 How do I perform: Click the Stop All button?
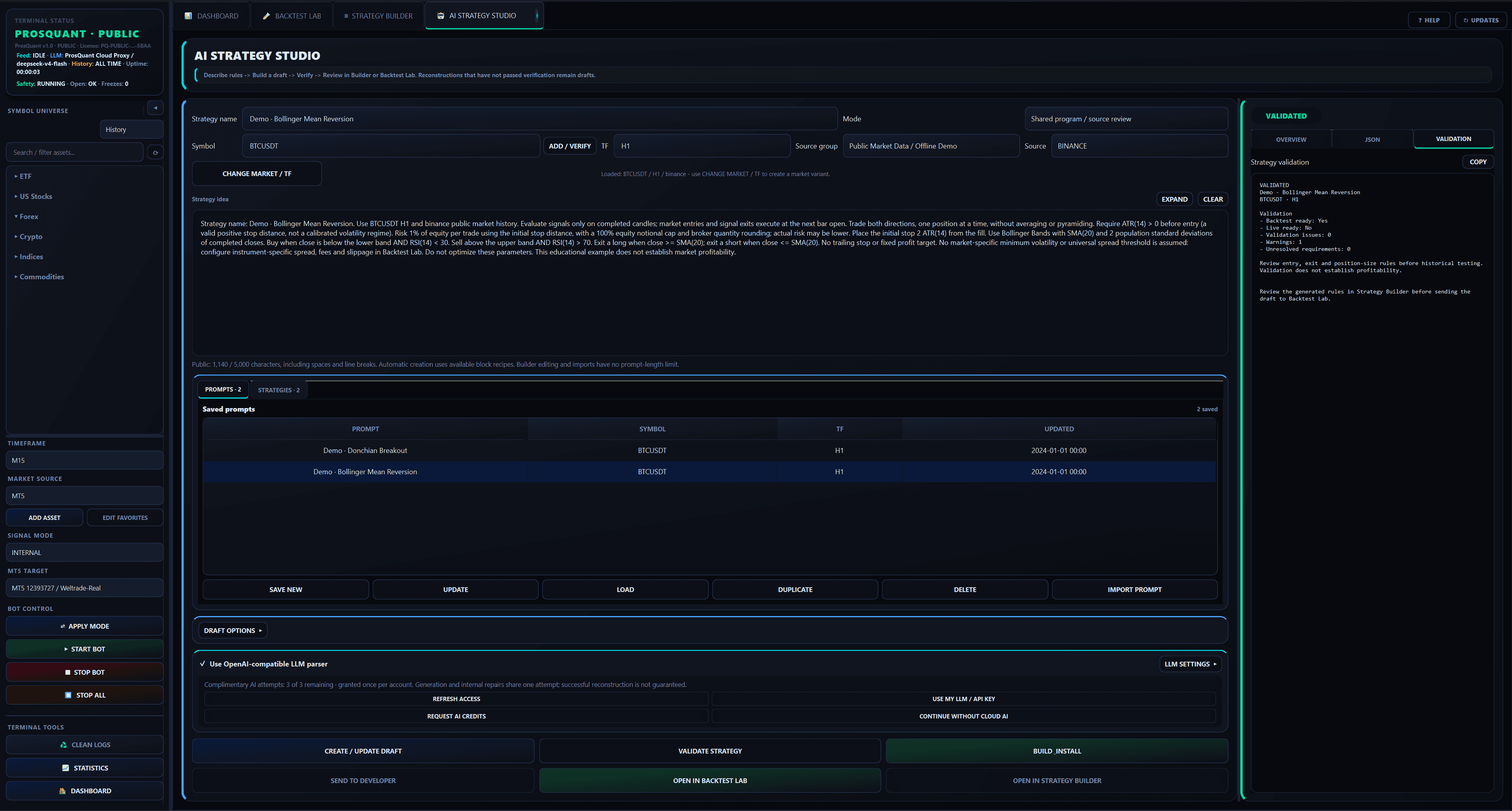[x=85, y=695]
